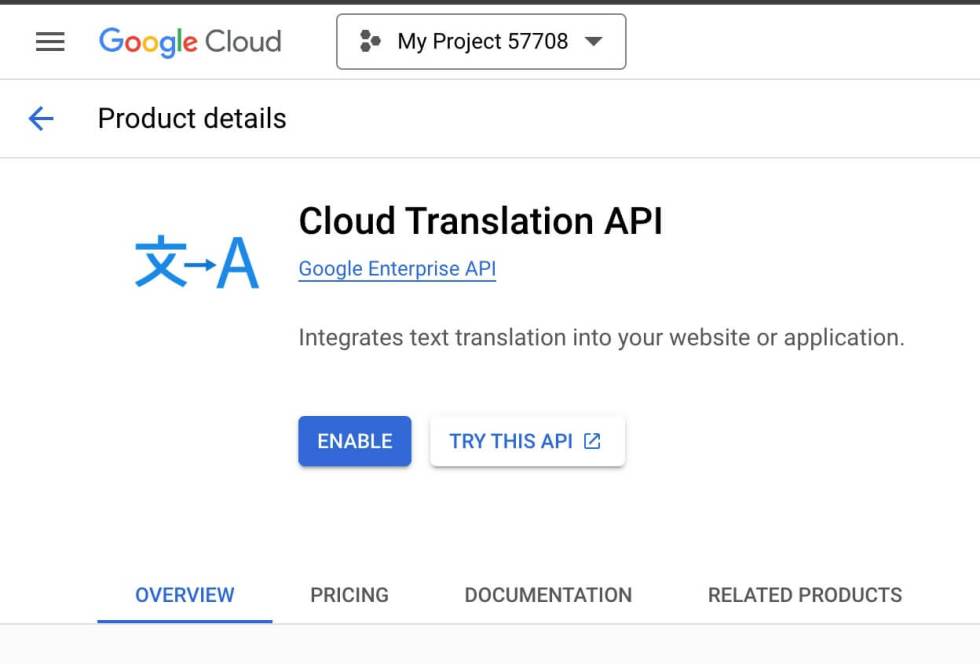Show the Related Products tab
980x664 pixels.
[x=805, y=595]
